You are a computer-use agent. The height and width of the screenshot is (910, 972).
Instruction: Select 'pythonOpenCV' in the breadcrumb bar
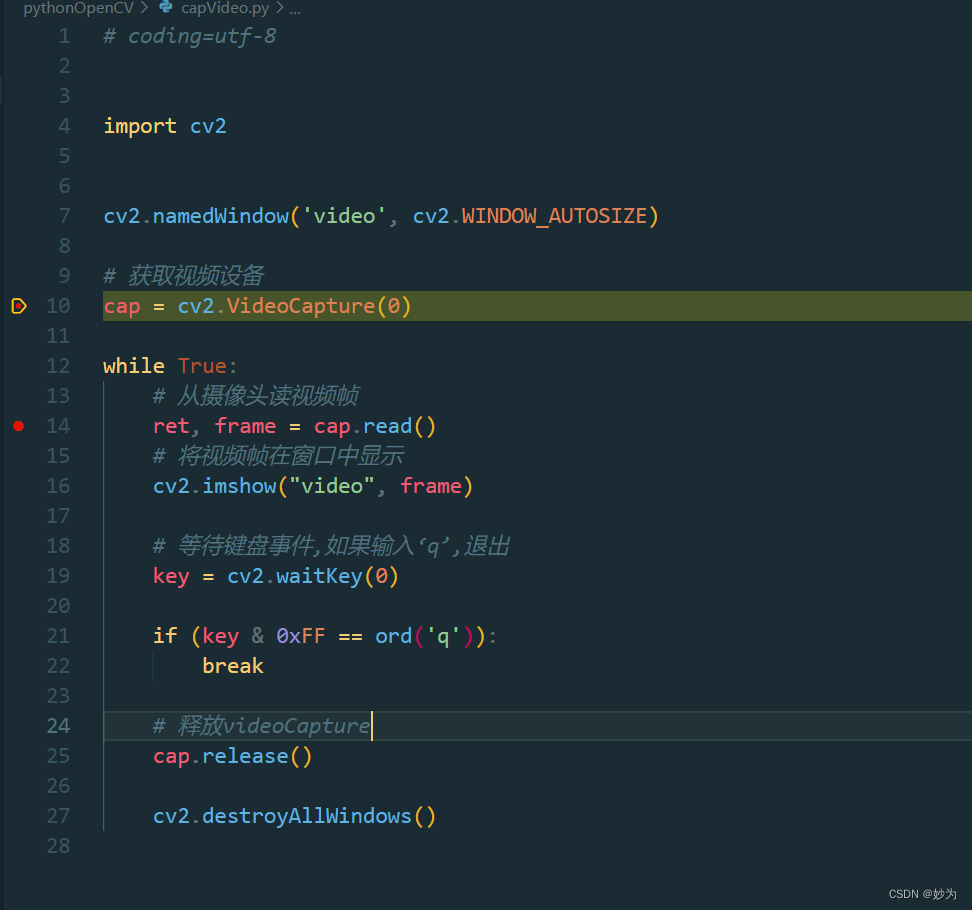78,8
